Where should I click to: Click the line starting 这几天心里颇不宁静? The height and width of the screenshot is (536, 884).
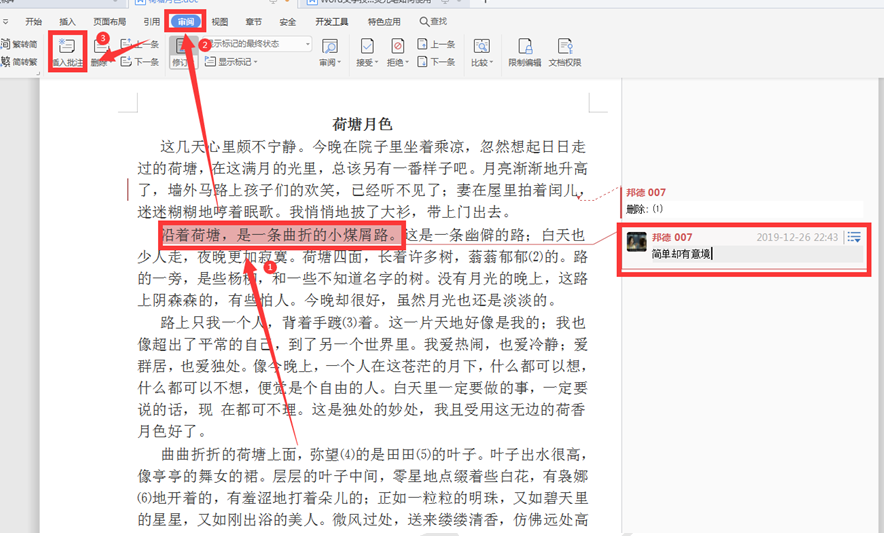pyautogui.click(x=374, y=147)
